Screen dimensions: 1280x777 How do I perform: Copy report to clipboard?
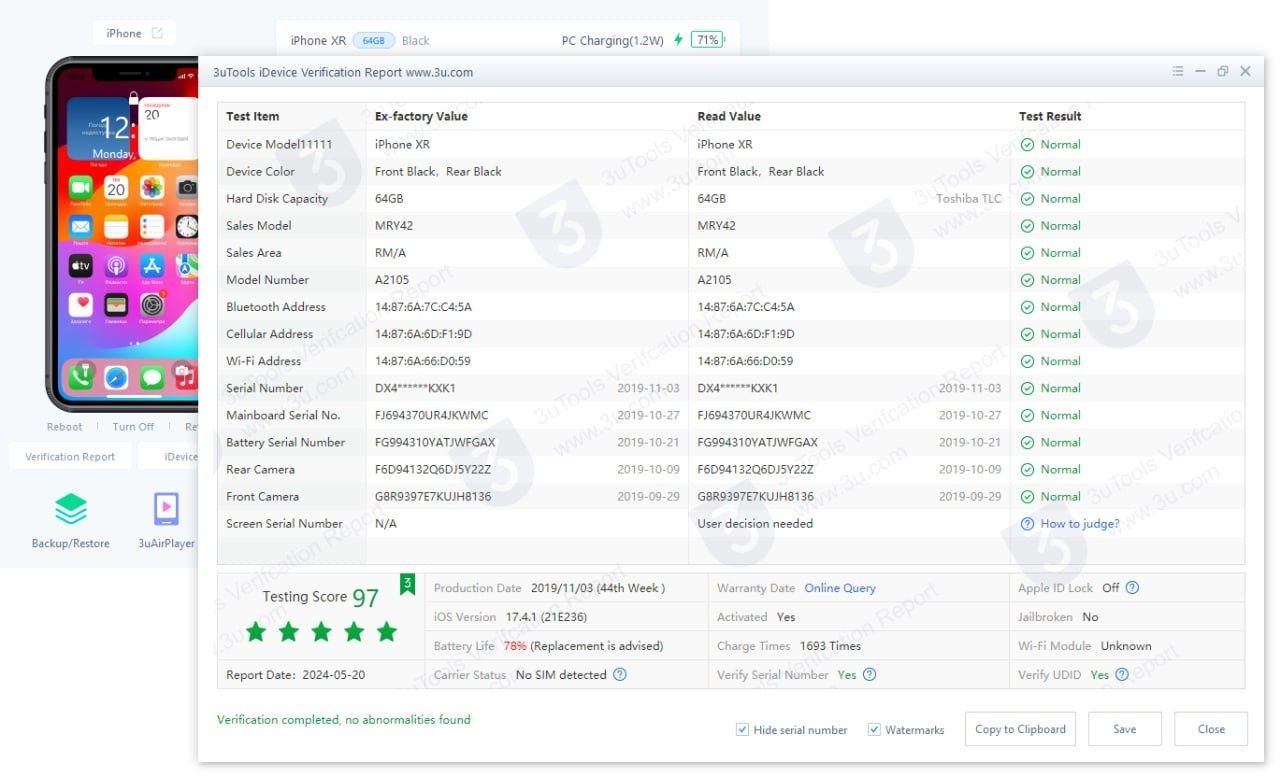[1020, 729]
